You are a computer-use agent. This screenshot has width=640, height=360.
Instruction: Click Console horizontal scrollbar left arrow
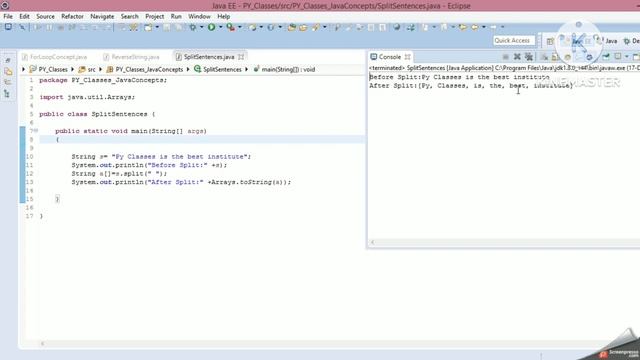tap(372, 242)
